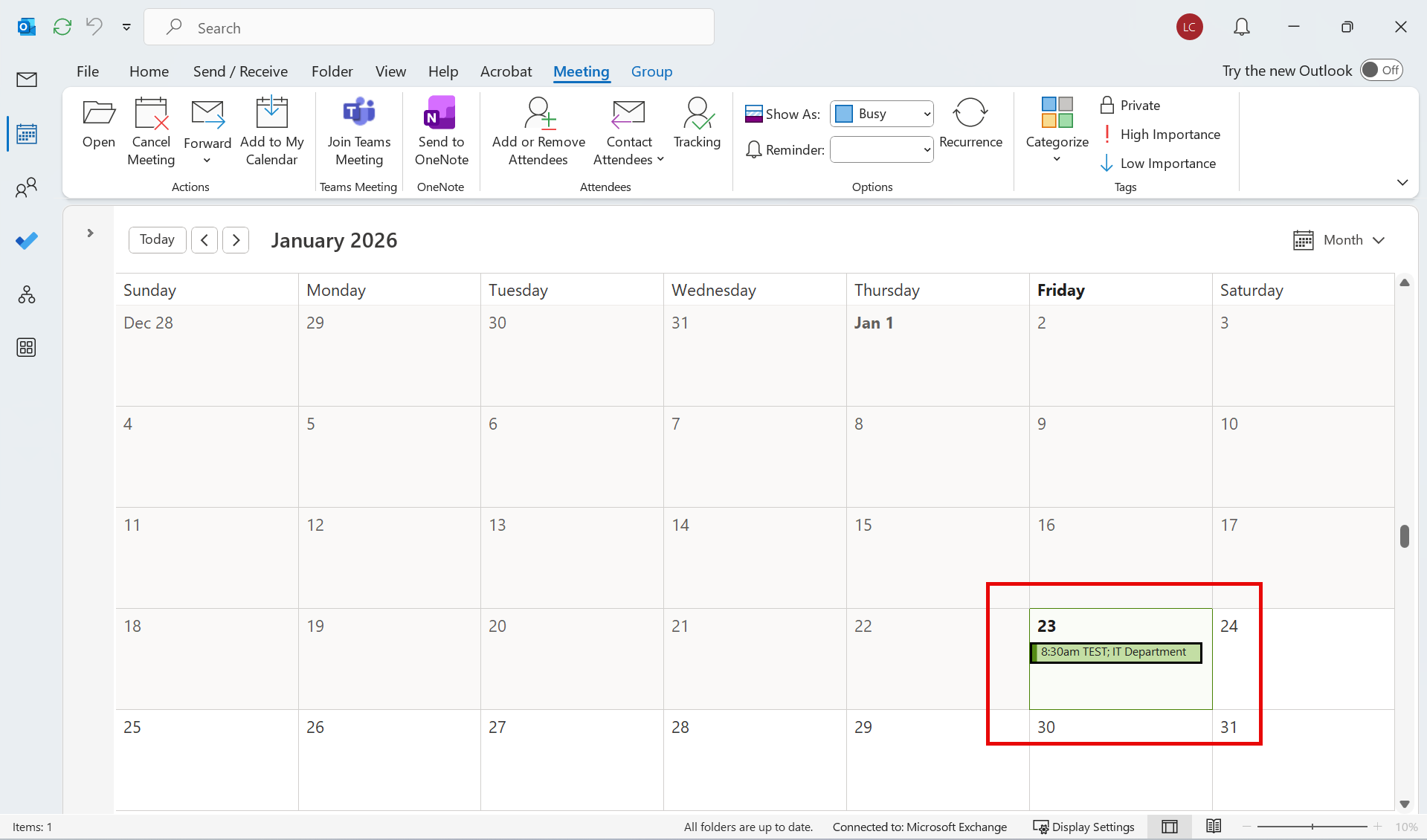Screen dimensions: 1427x840
Task: Toggle Try the new Outlook switch
Action: pos(1381,70)
